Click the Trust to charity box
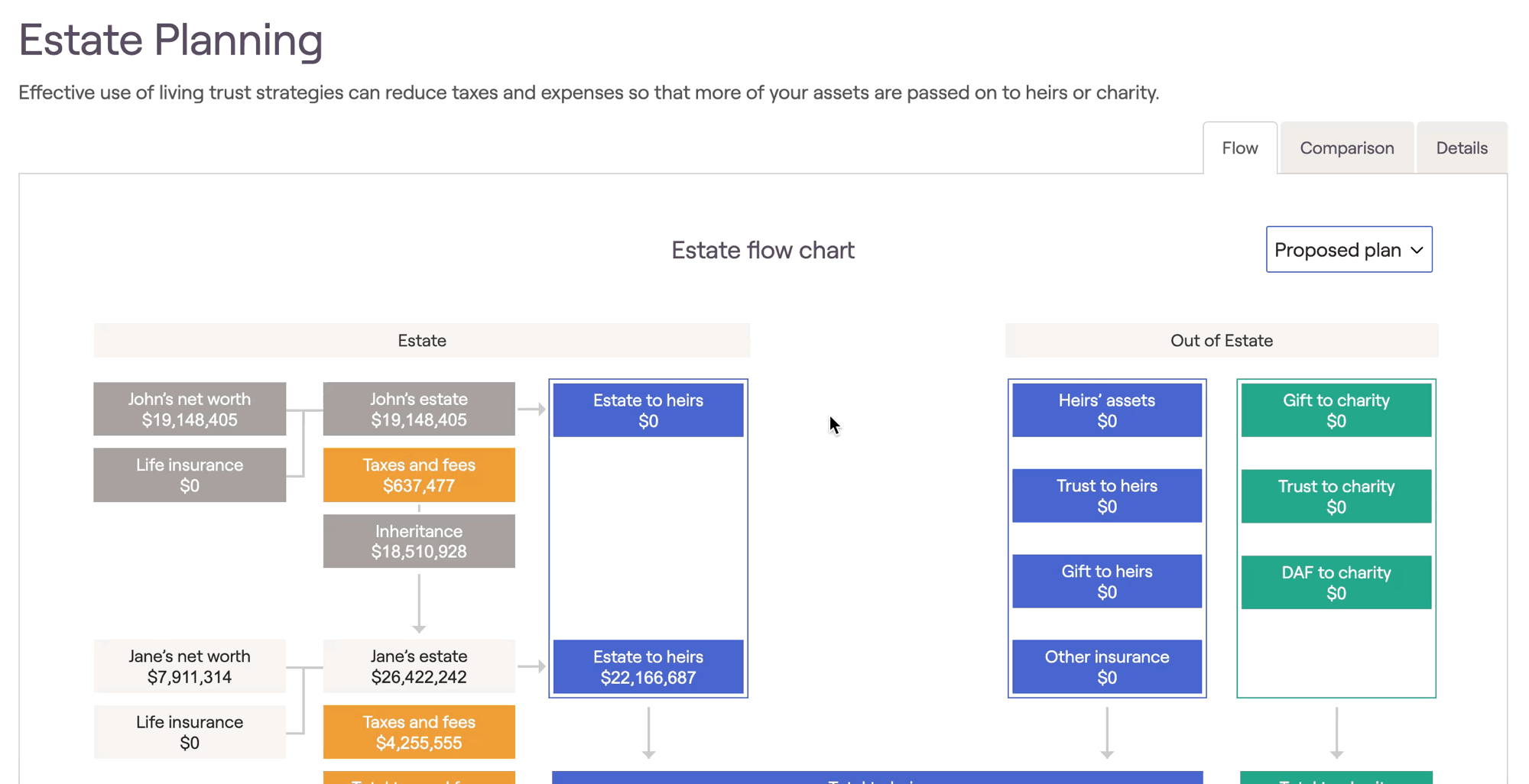Image resolution: width=1529 pixels, height=784 pixels. point(1336,497)
